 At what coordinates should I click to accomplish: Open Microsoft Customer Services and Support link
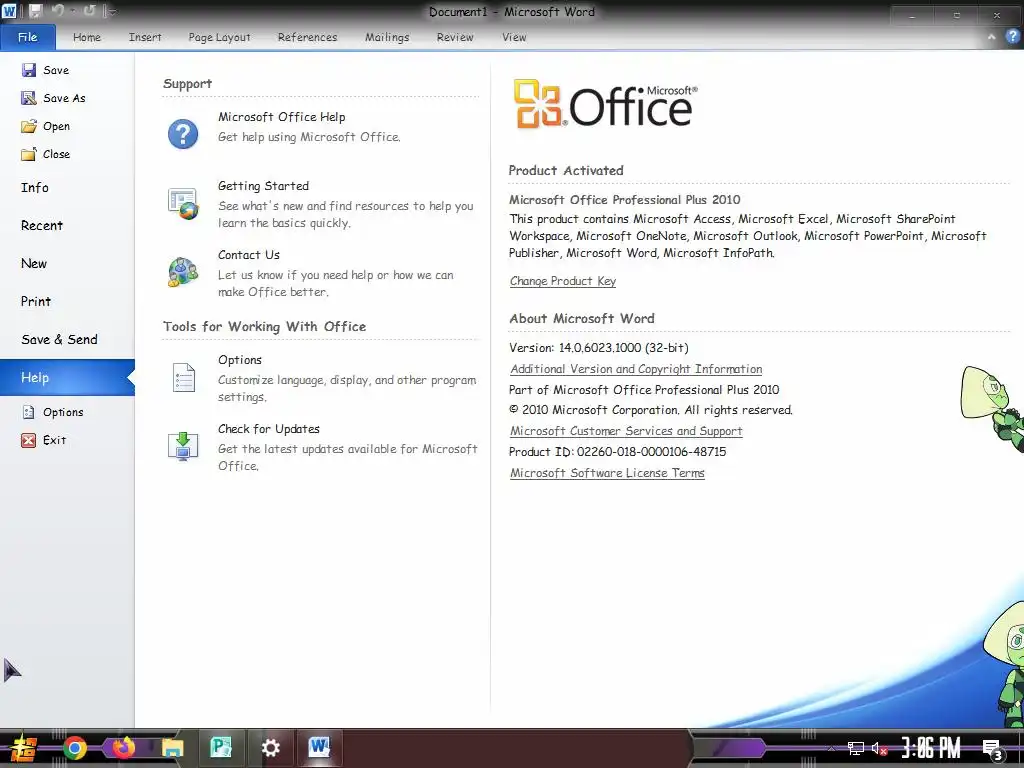coord(626,431)
